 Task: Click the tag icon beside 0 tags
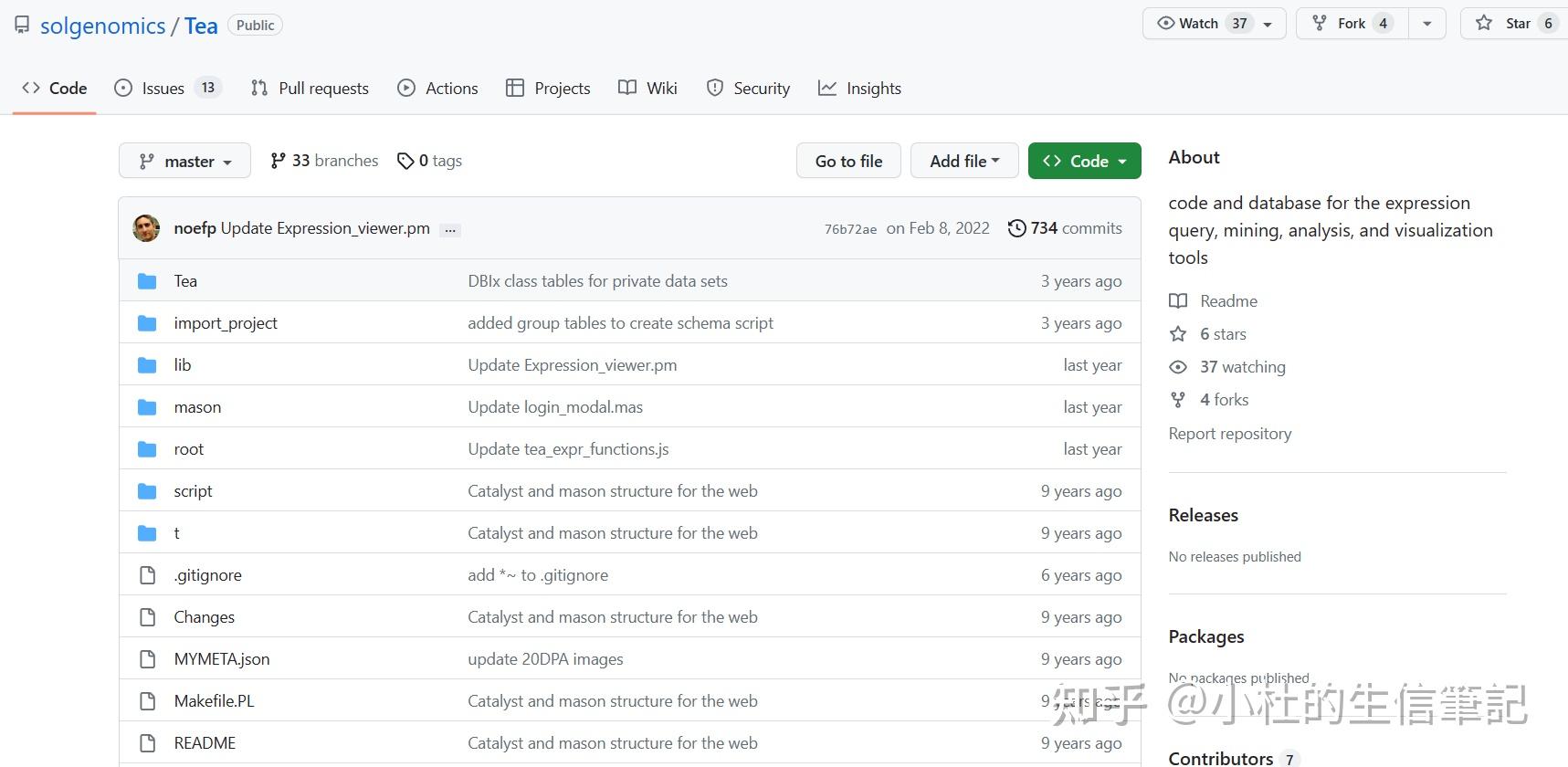pos(405,161)
